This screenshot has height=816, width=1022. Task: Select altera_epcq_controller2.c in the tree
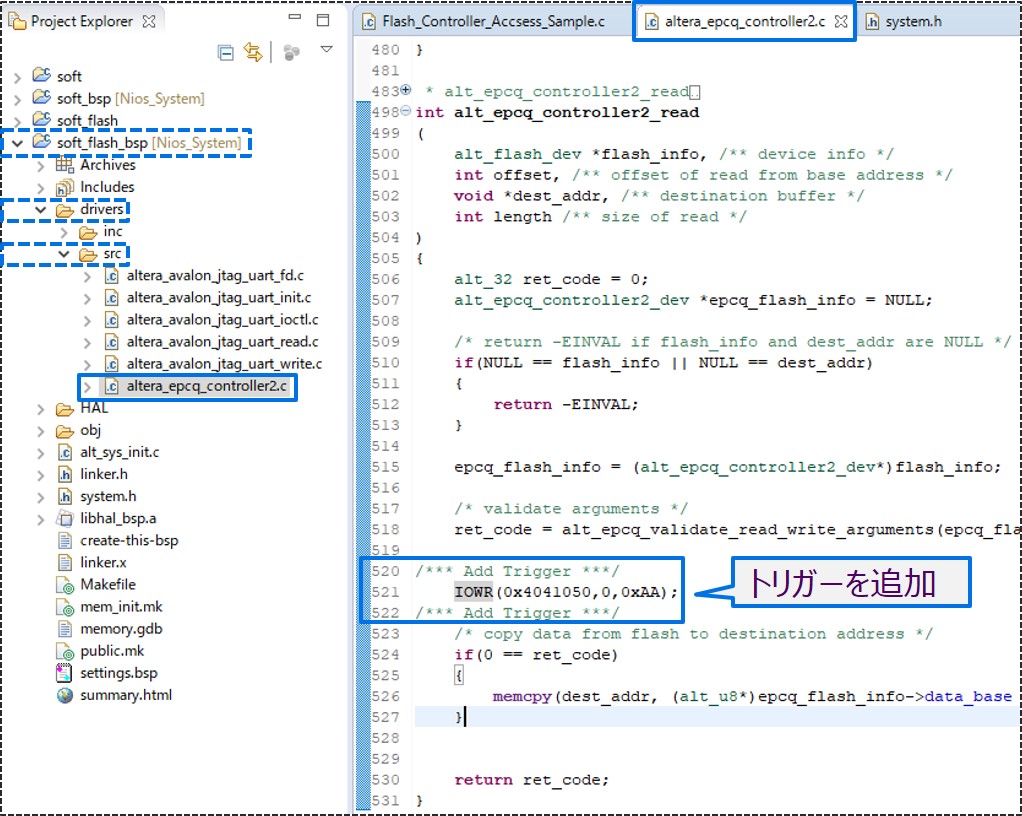[207, 386]
